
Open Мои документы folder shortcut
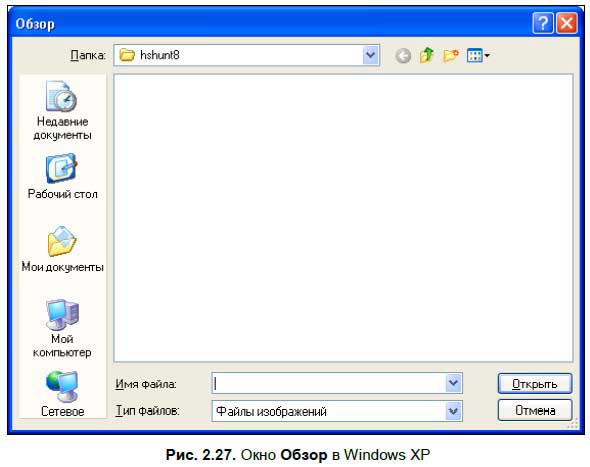62,249
